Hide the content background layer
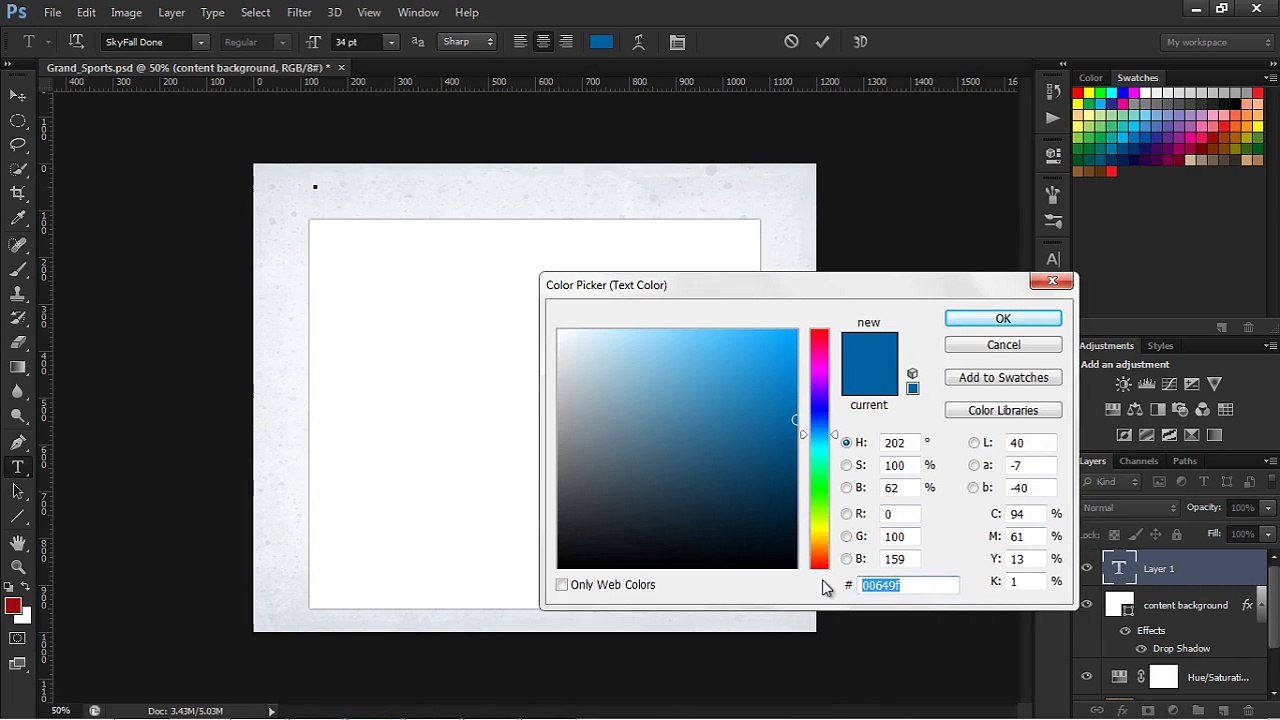This screenshot has width=1280, height=720. 1087,605
